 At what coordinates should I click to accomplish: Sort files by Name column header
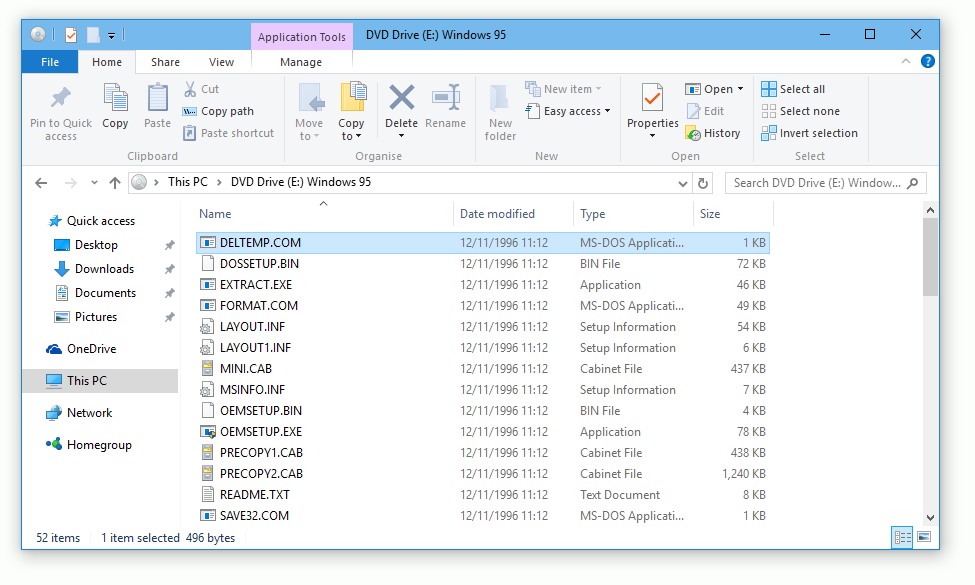click(x=323, y=214)
